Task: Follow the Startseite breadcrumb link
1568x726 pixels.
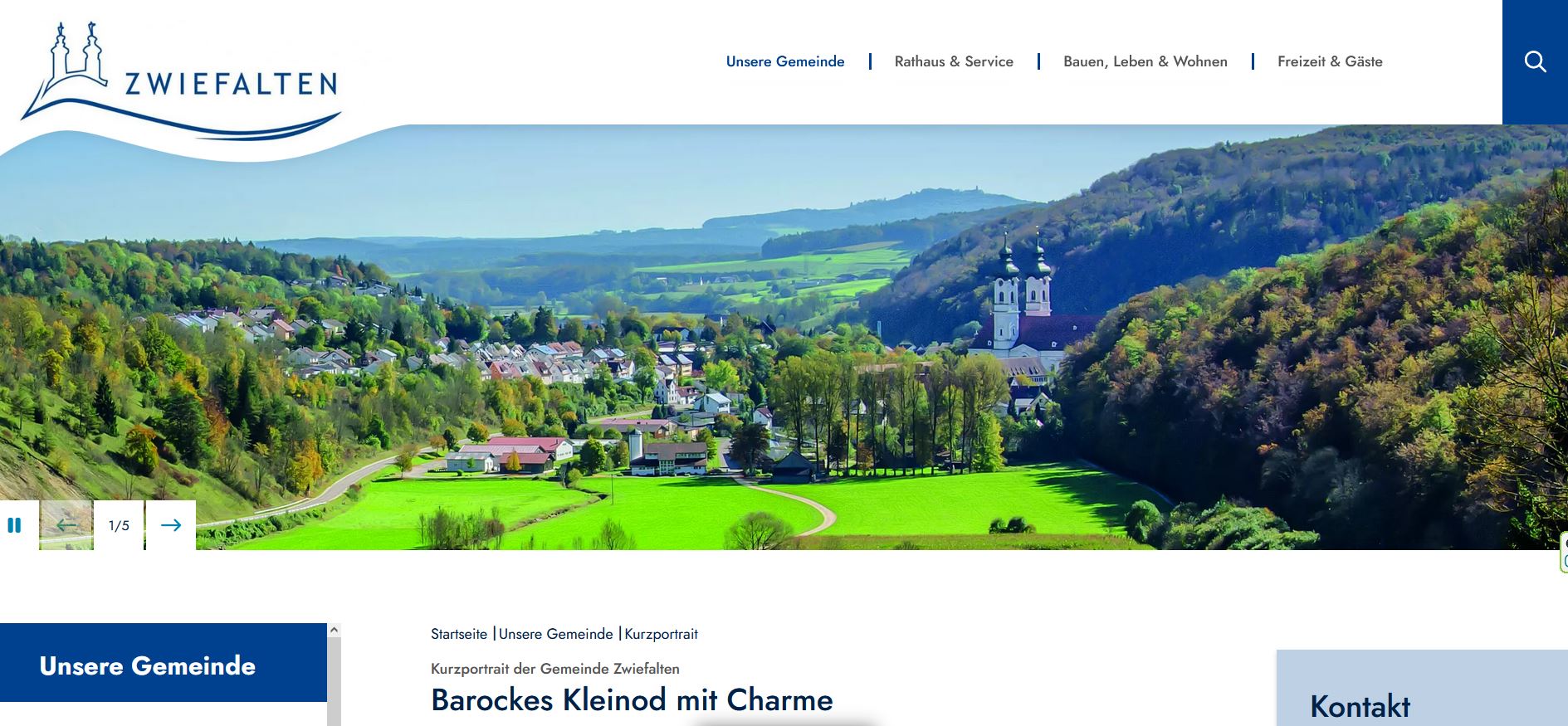Action: point(459,634)
